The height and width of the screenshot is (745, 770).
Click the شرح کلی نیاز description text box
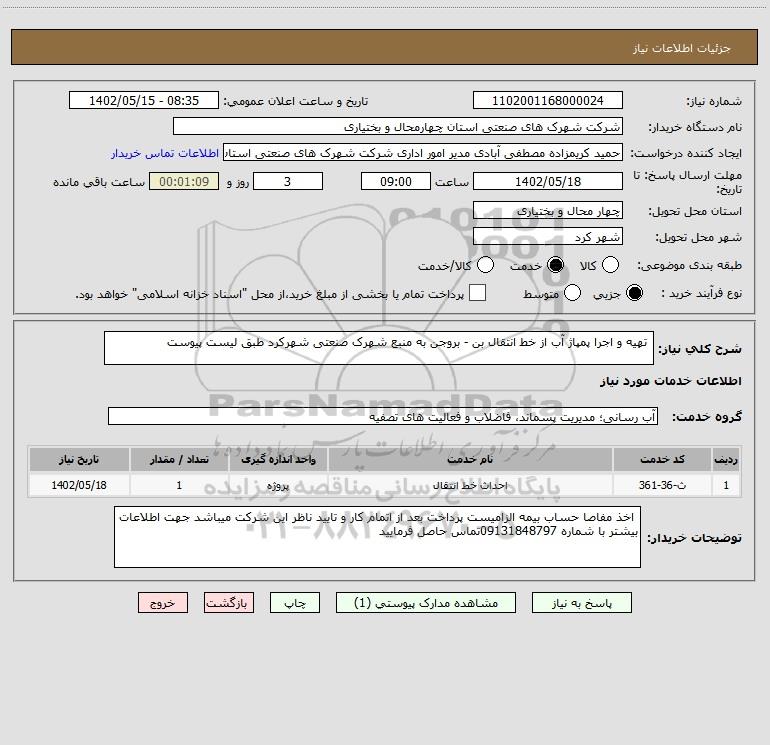[x=379, y=348]
